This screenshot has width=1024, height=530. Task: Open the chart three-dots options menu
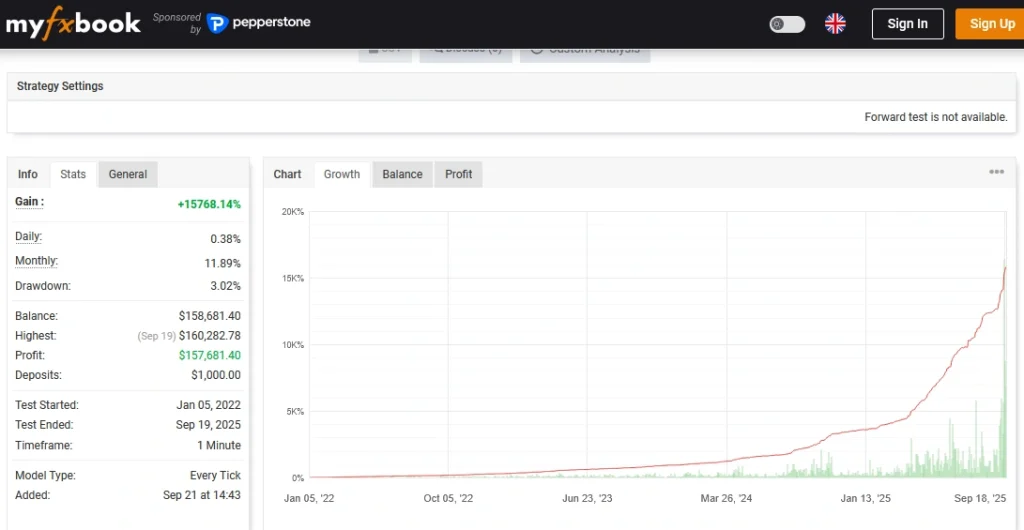pos(996,172)
